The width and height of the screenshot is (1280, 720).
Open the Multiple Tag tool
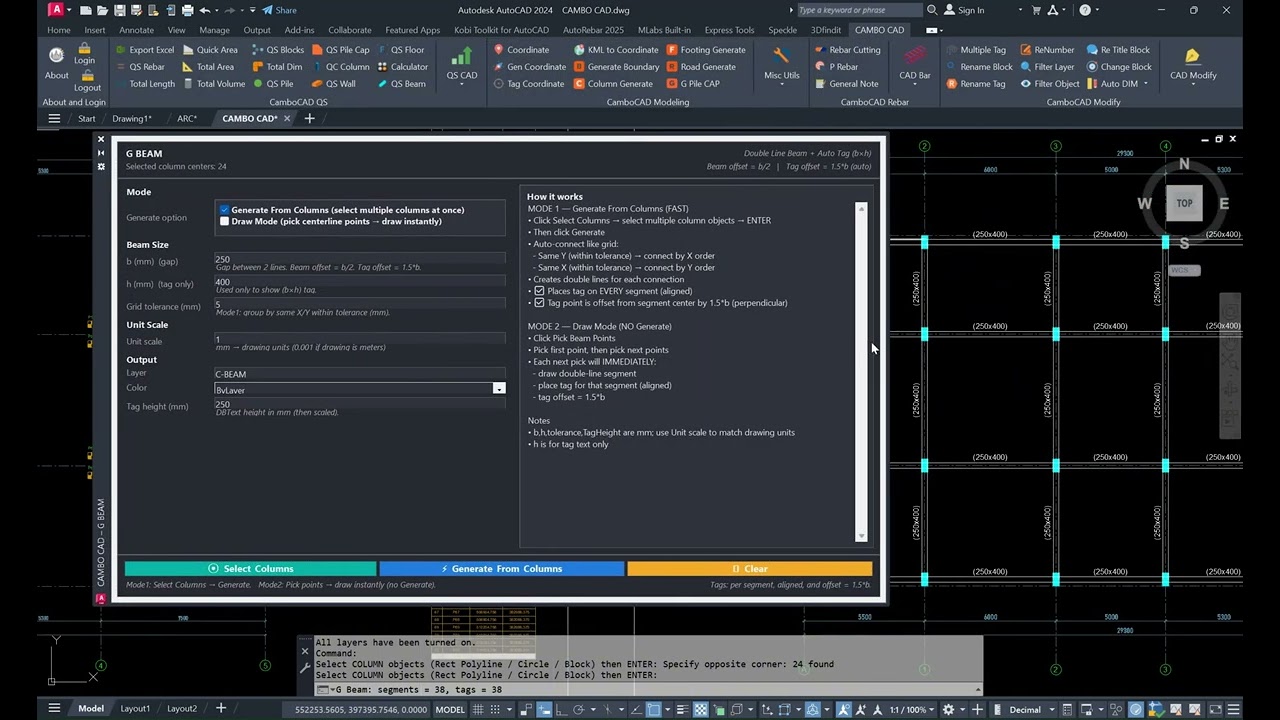coord(976,50)
